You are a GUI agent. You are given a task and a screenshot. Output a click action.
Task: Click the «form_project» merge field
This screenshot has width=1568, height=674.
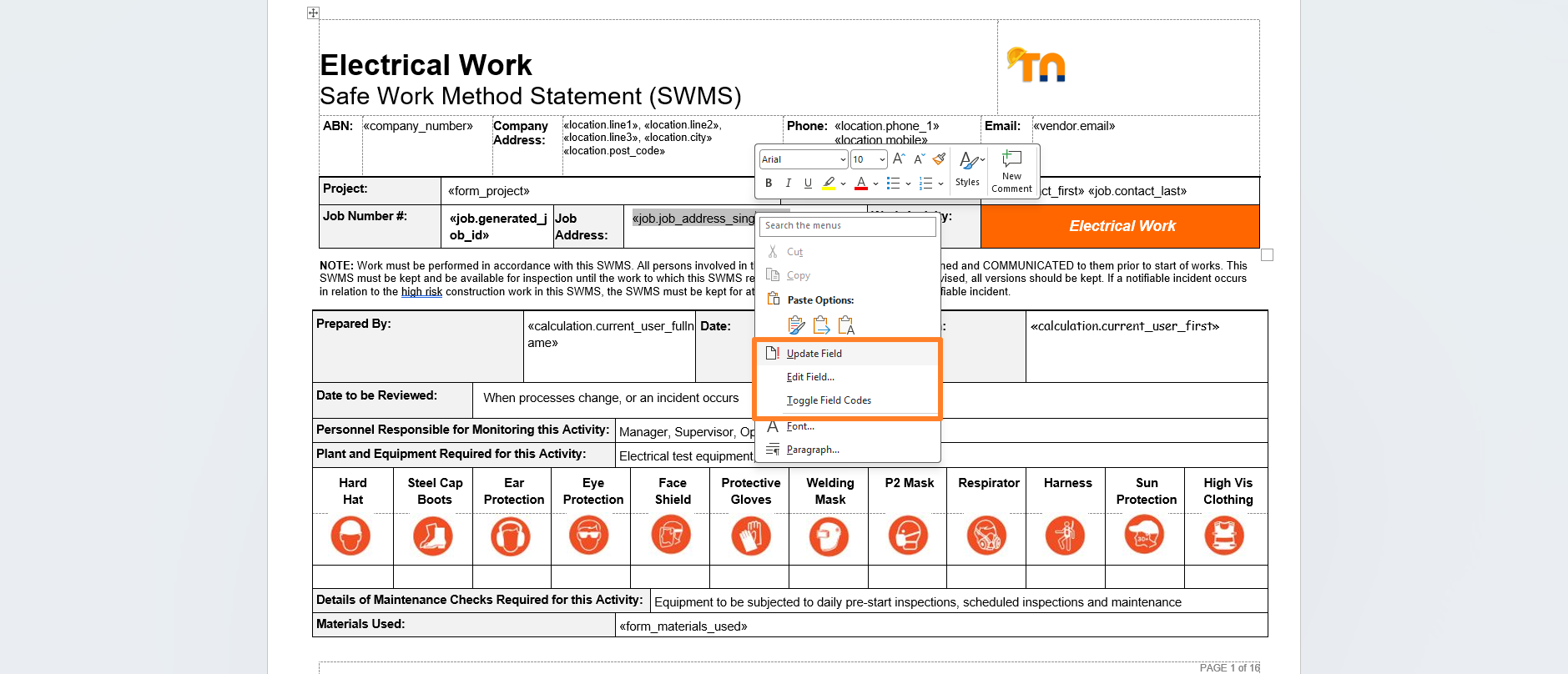click(489, 191)
